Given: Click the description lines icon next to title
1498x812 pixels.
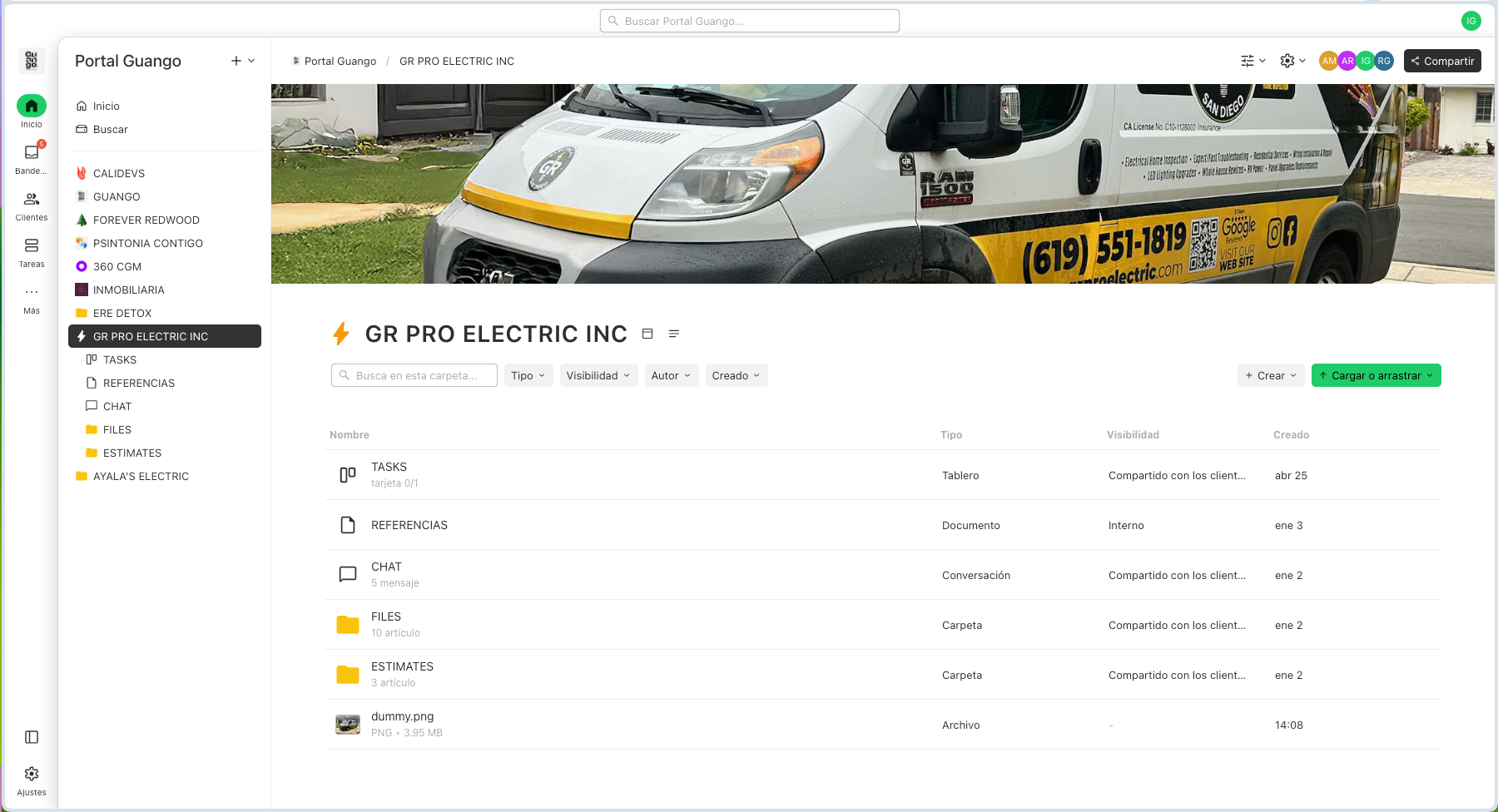Looking at the screenshot, I should click(674, 334).
